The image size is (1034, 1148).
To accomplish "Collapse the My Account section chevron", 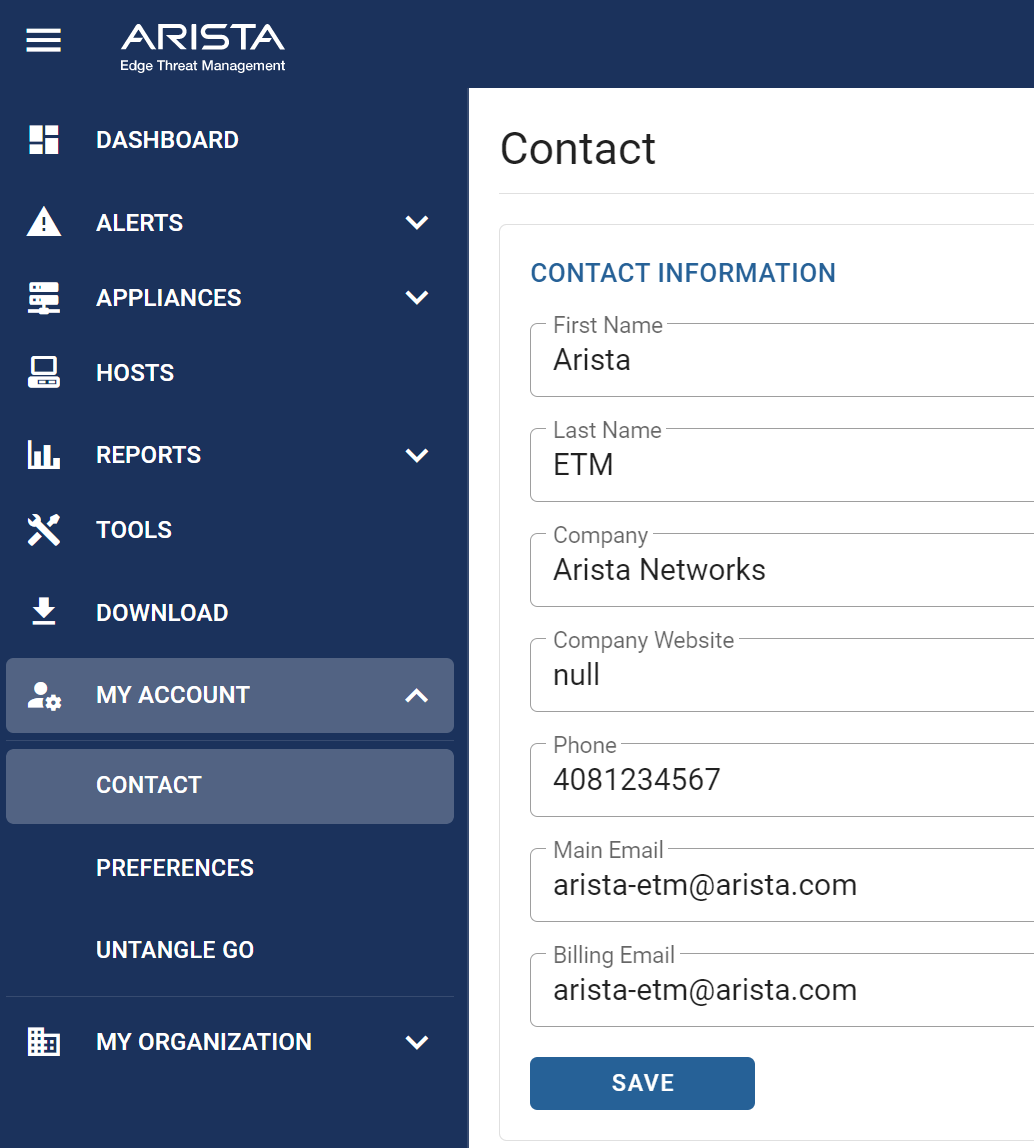I will 416,695.
